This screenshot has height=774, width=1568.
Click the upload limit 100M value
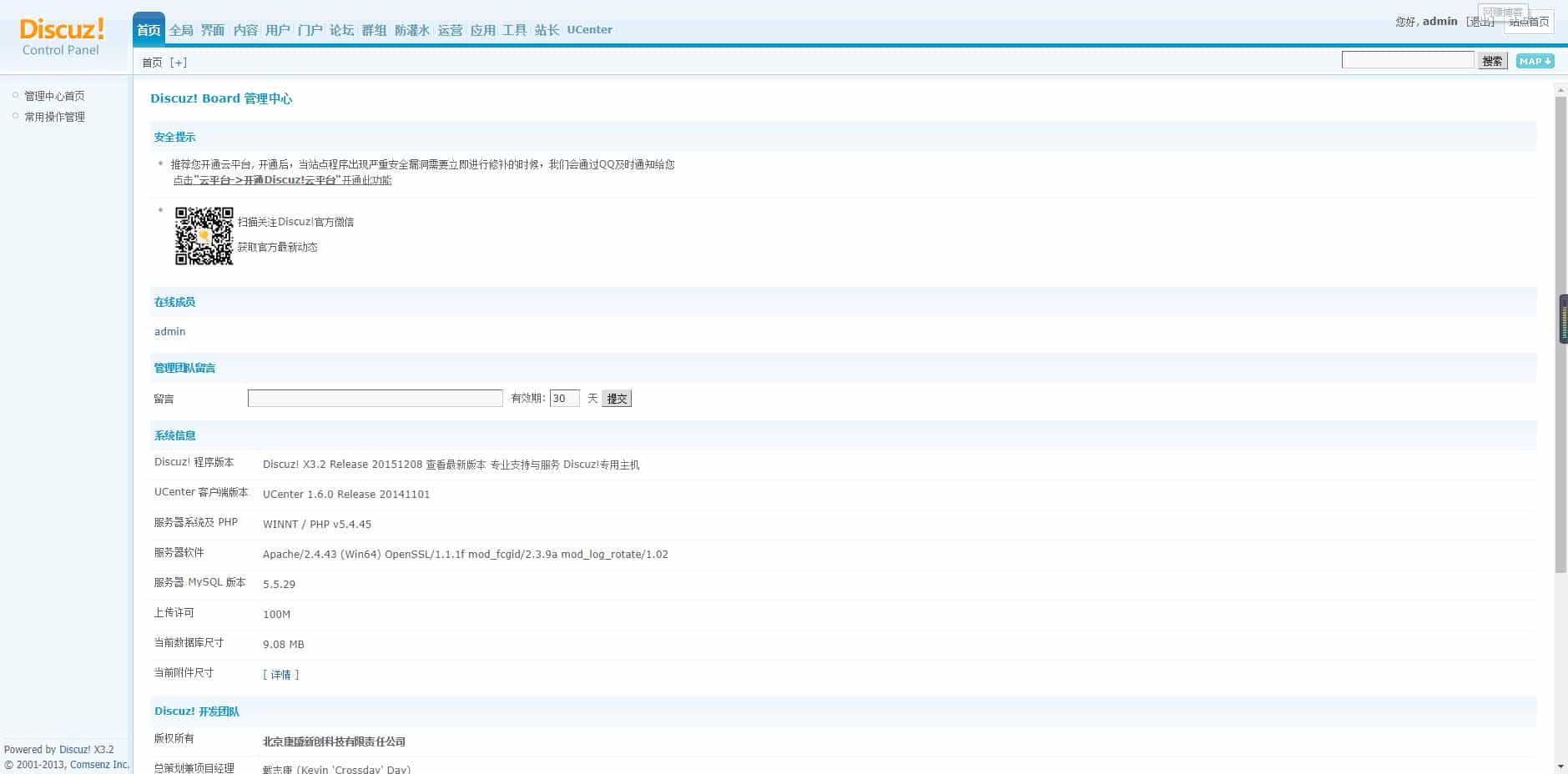(276, 615)
